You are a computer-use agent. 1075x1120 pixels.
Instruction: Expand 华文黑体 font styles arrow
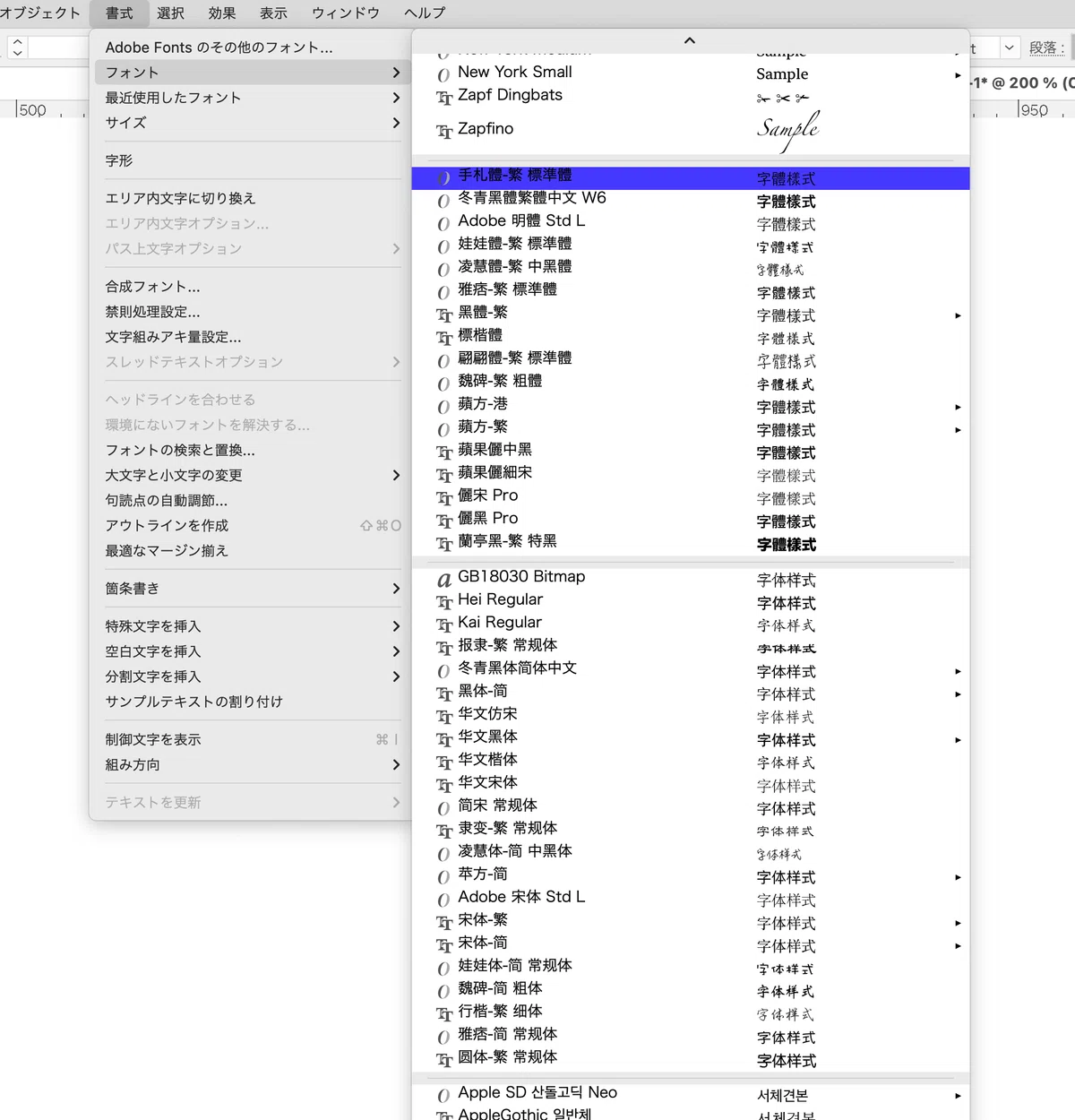958,740
